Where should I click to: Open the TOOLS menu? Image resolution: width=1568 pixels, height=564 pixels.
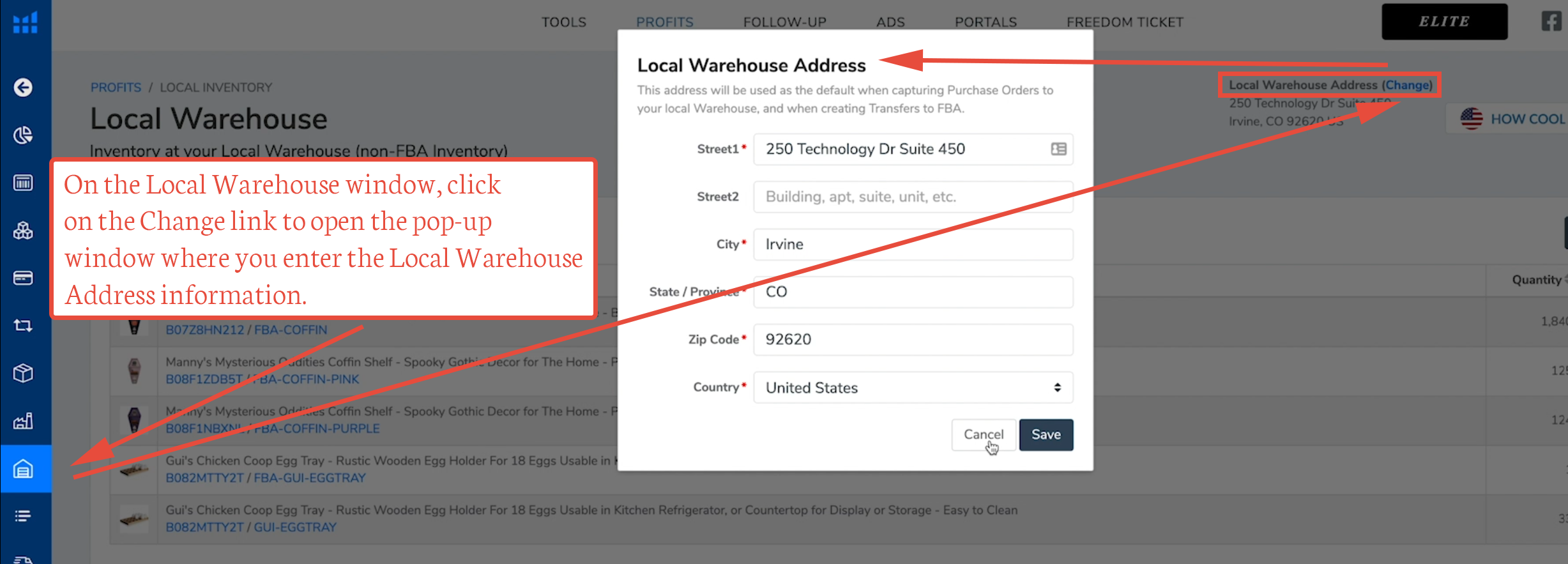(563, 22)
